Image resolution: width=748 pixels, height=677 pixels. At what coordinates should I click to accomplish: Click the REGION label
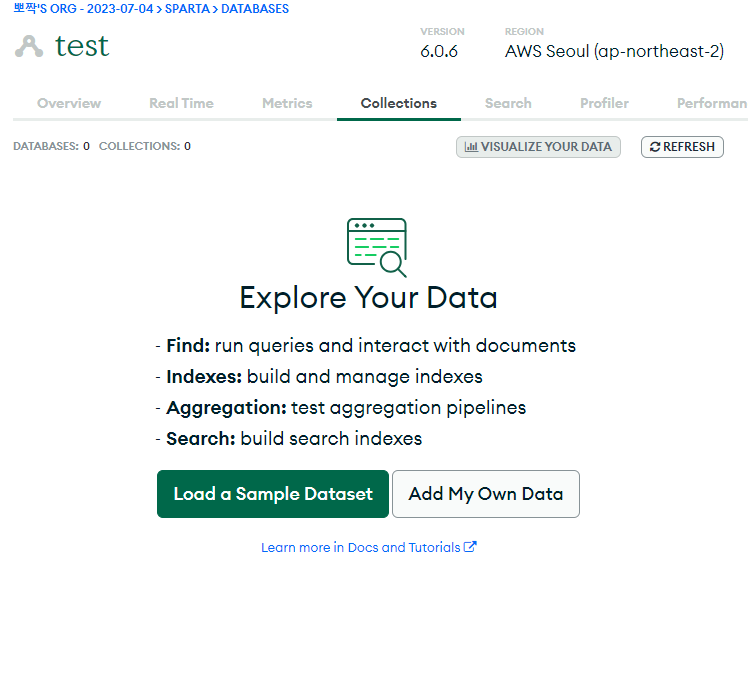coord(524,31)
